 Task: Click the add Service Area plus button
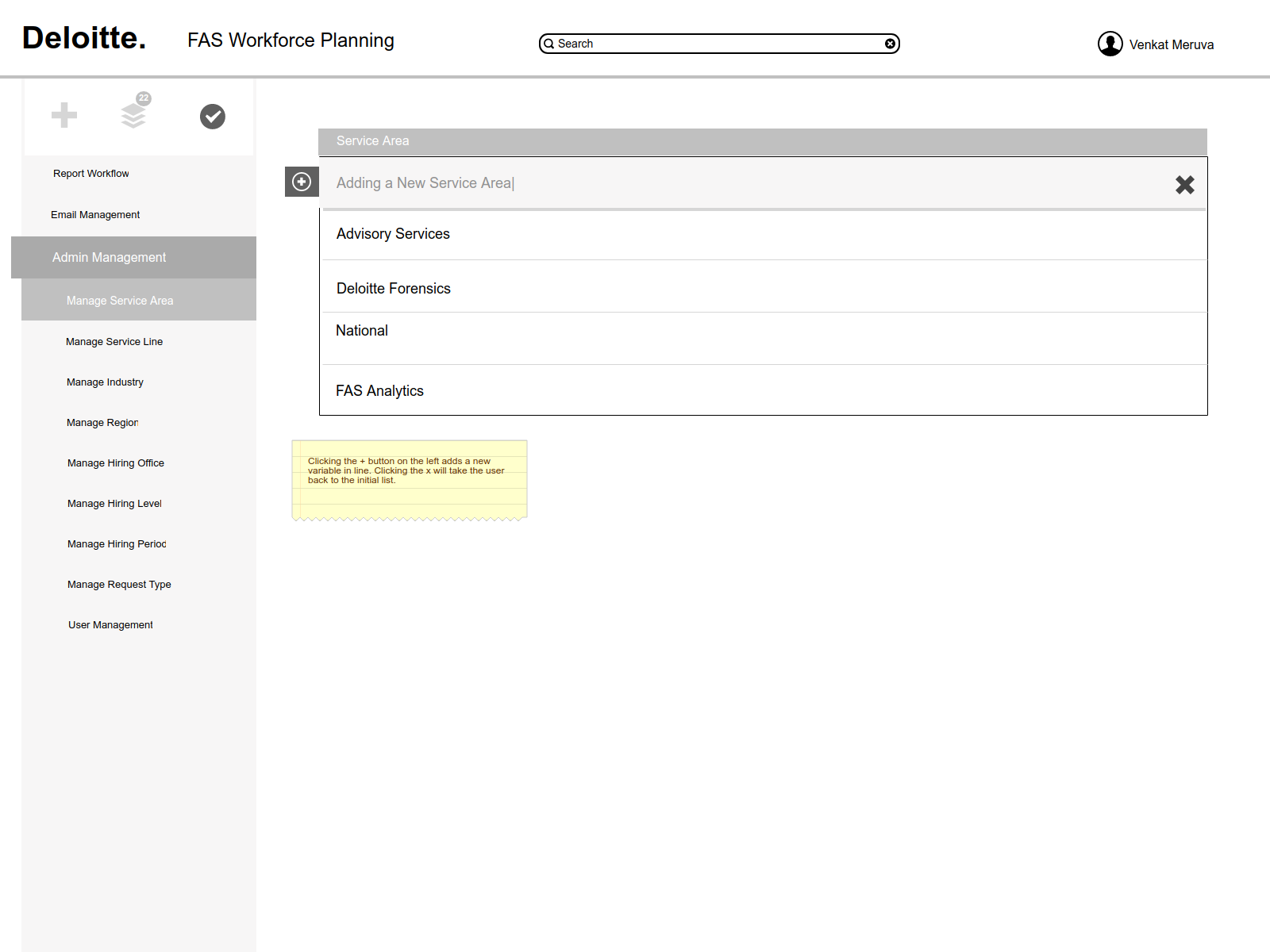click(x=302, y=182)
